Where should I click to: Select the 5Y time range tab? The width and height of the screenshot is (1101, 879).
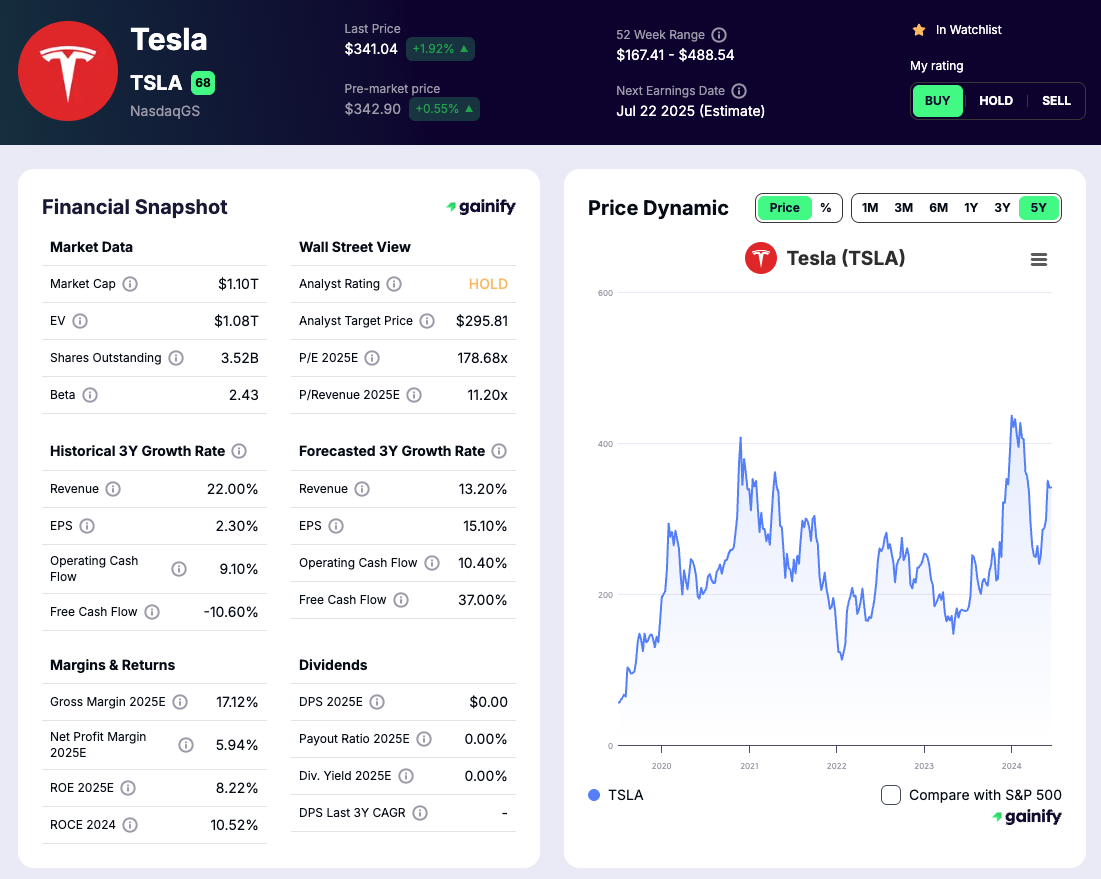point(1039,208)
